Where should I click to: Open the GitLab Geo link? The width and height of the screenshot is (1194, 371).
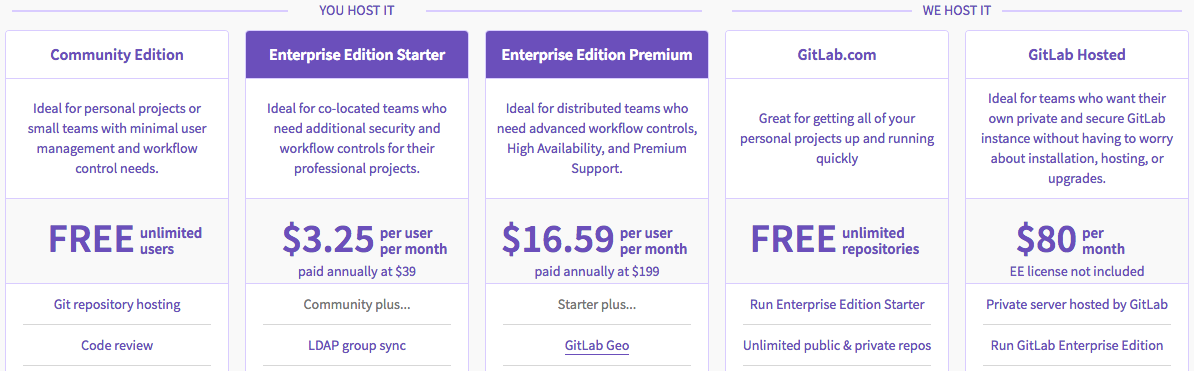tap(596, 345)
